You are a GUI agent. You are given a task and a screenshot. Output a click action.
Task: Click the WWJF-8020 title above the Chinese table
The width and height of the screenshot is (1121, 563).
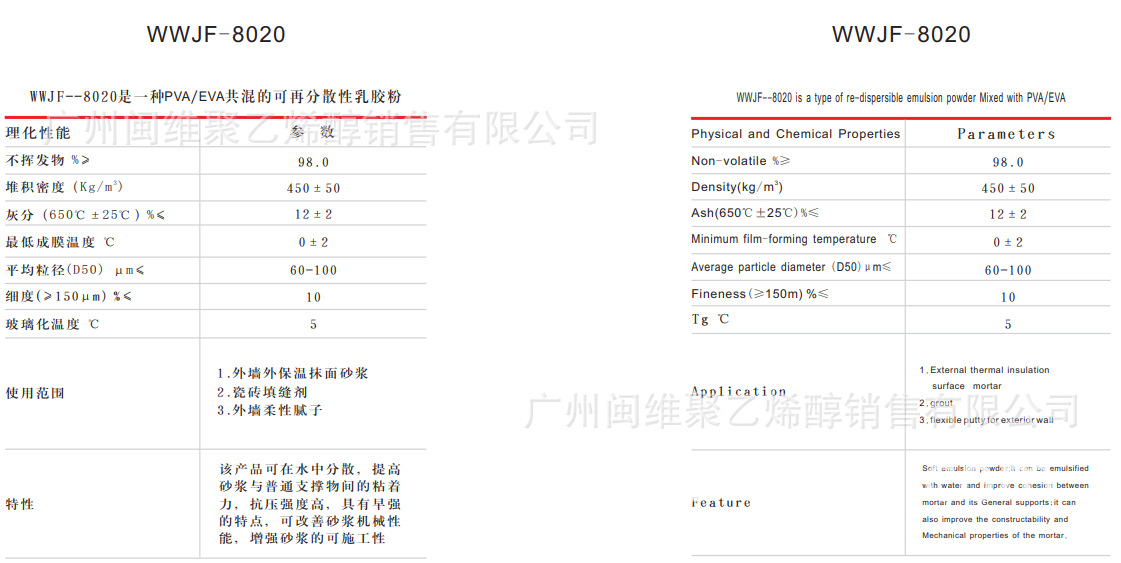point(216,34)
